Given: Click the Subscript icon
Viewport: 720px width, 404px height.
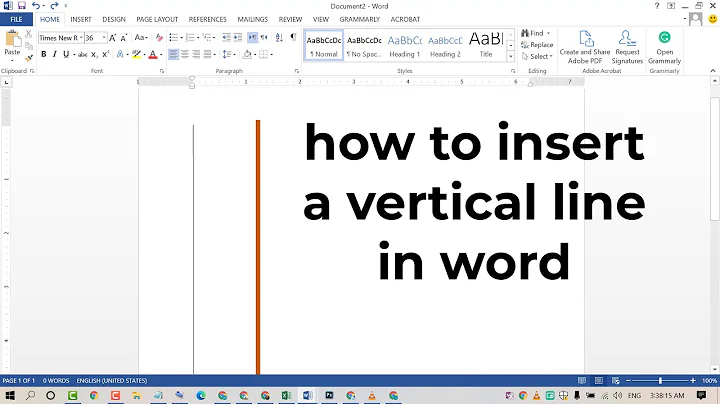Looking at the screenshot, I should [94, 55].
